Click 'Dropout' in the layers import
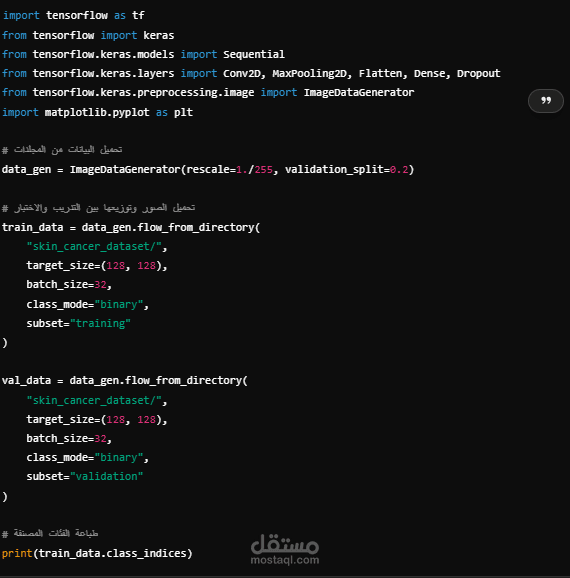 click(x=479, y=74)
